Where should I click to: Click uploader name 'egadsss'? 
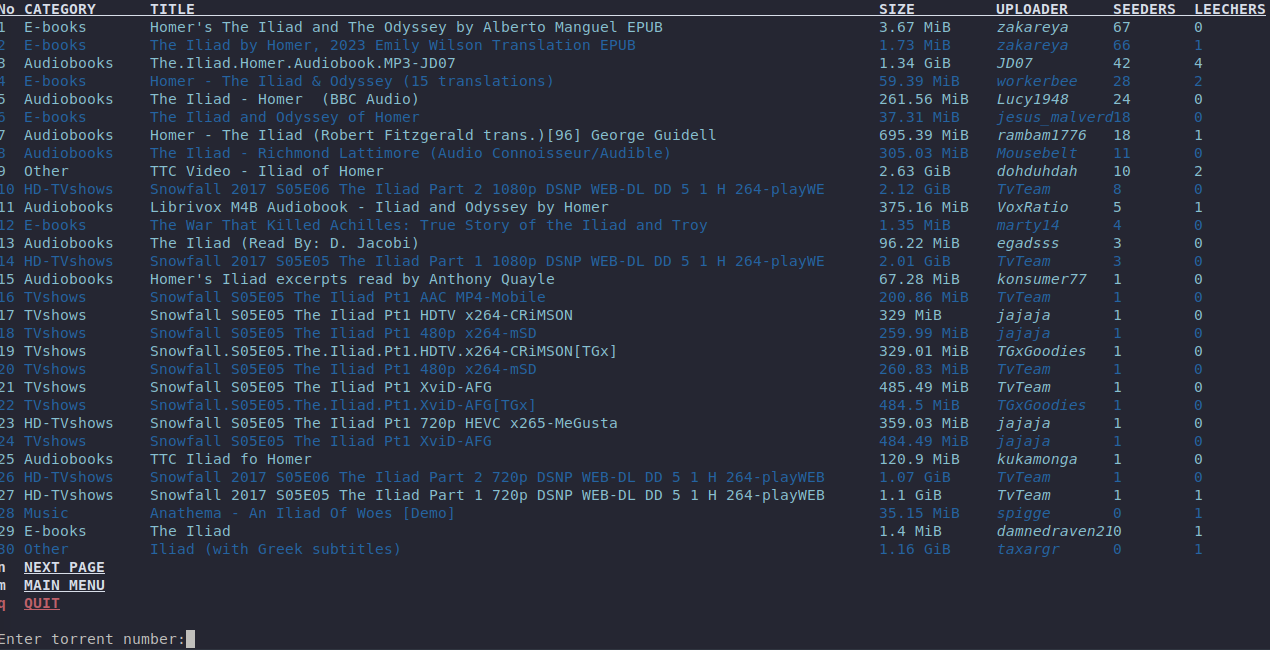1028,243
